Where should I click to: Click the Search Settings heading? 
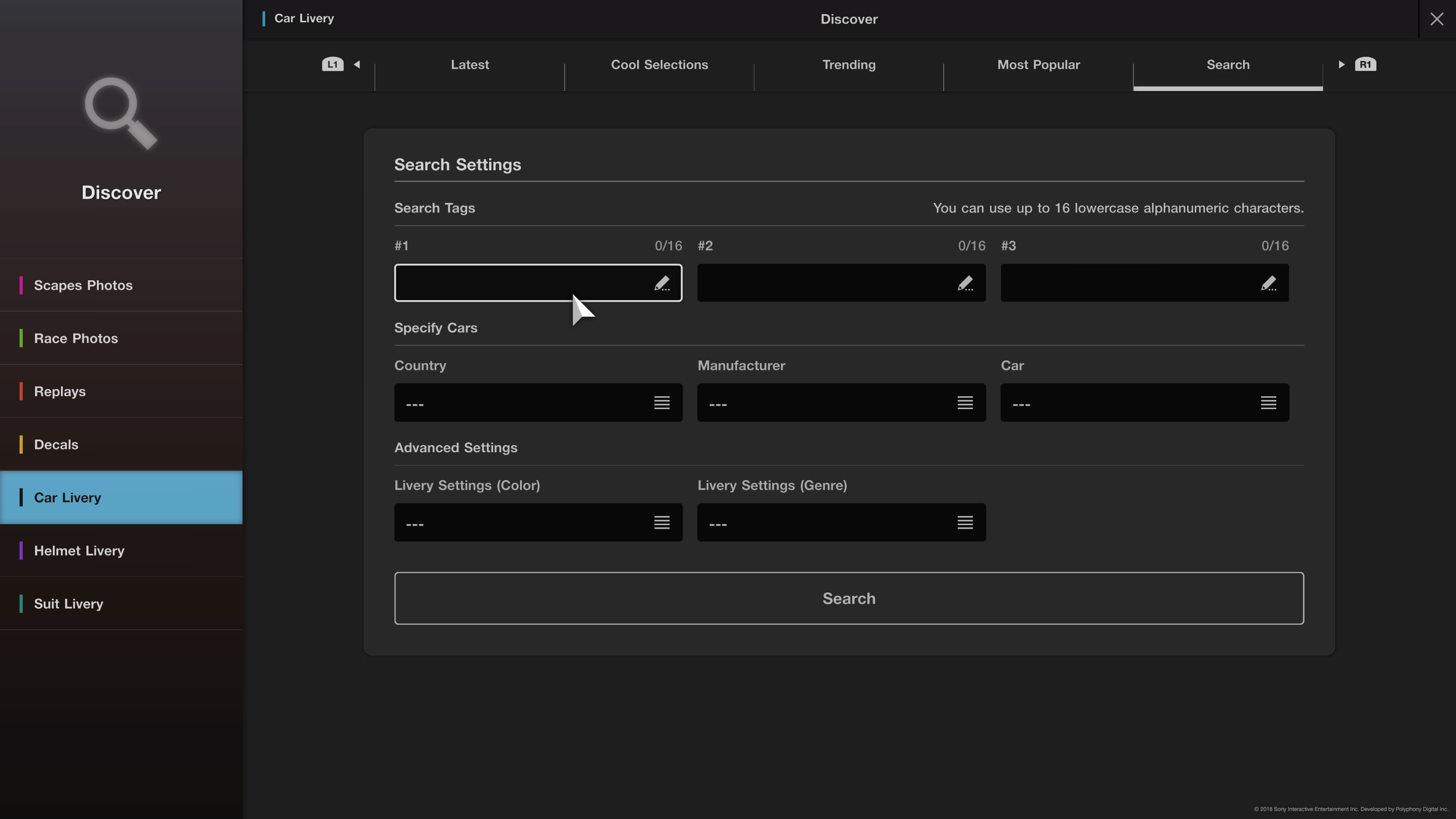(x=457, y=165)
